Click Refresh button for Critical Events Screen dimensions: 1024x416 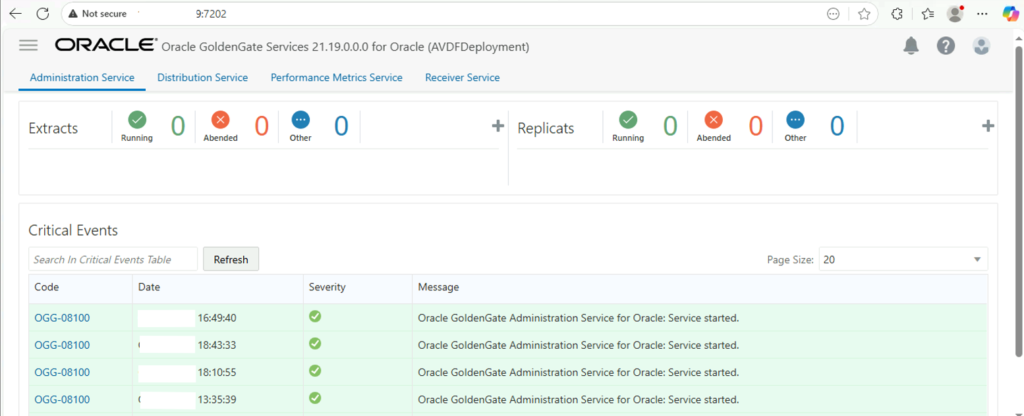(231, 259)
